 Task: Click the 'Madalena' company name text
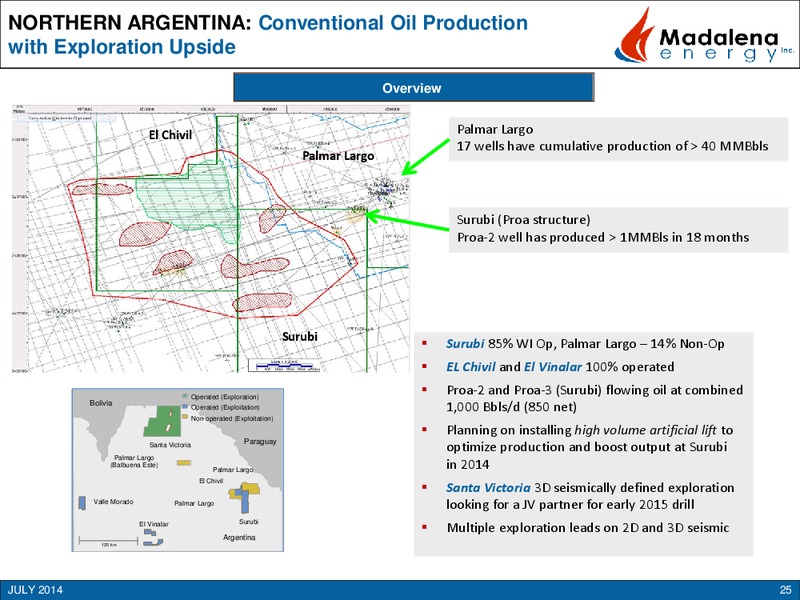coord(719,37)
